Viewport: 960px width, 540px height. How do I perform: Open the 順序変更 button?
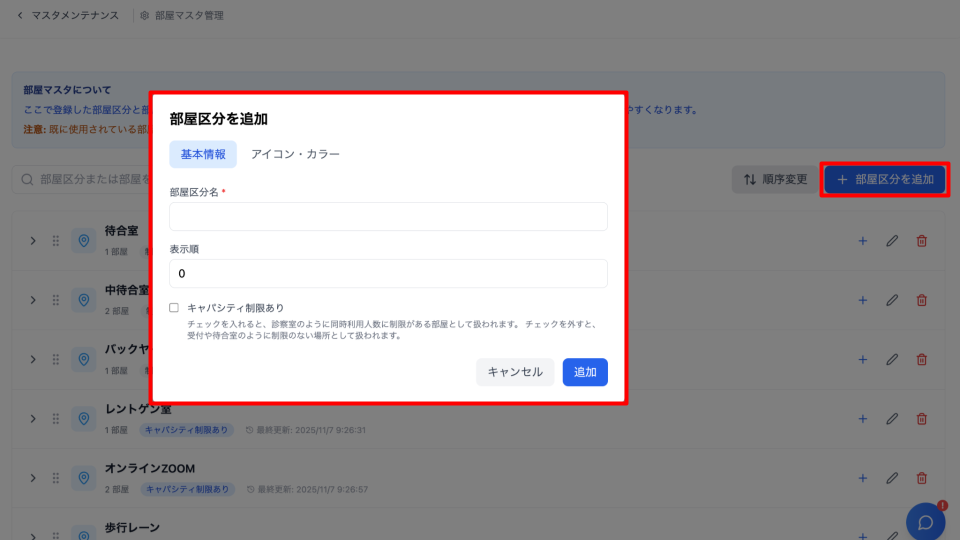coord(774,179)
